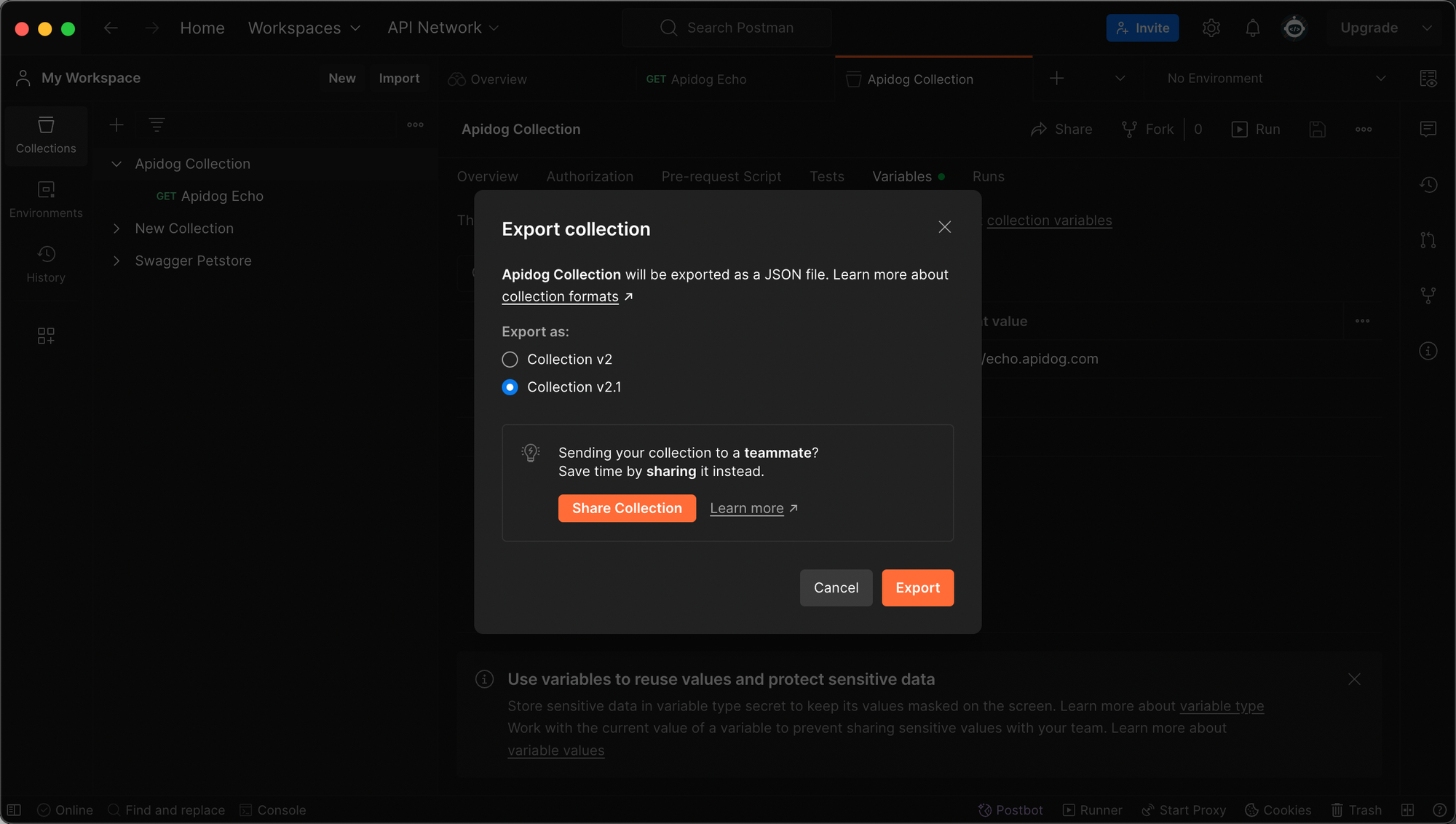
Task: Open the Environments sidebar icon
Action: pyautogui.click(x=46, y=199)
